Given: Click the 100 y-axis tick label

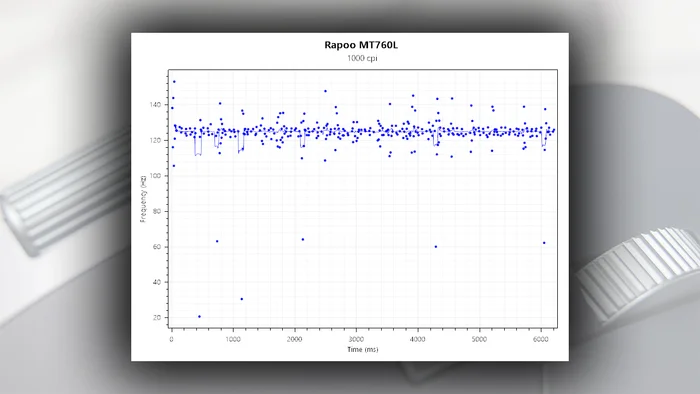Looking at the screenshot, I should (x=155, y=176).
